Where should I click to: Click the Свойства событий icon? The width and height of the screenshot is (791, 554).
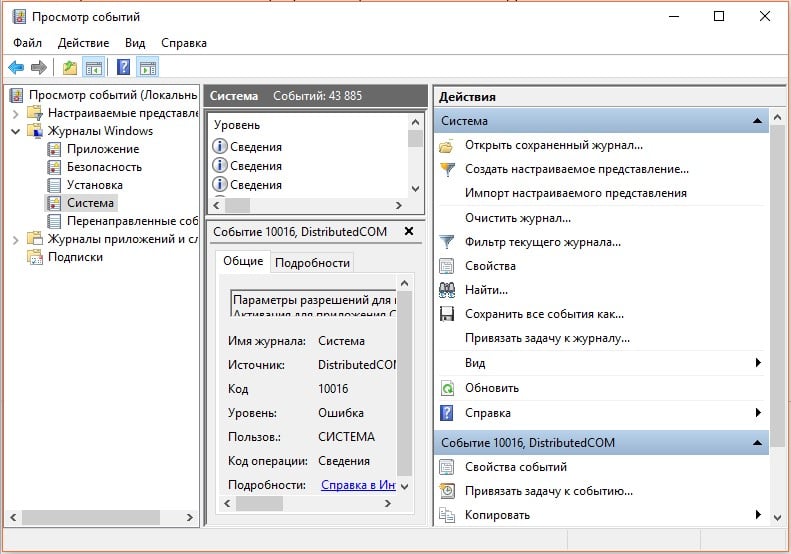[x=447, y=467]
